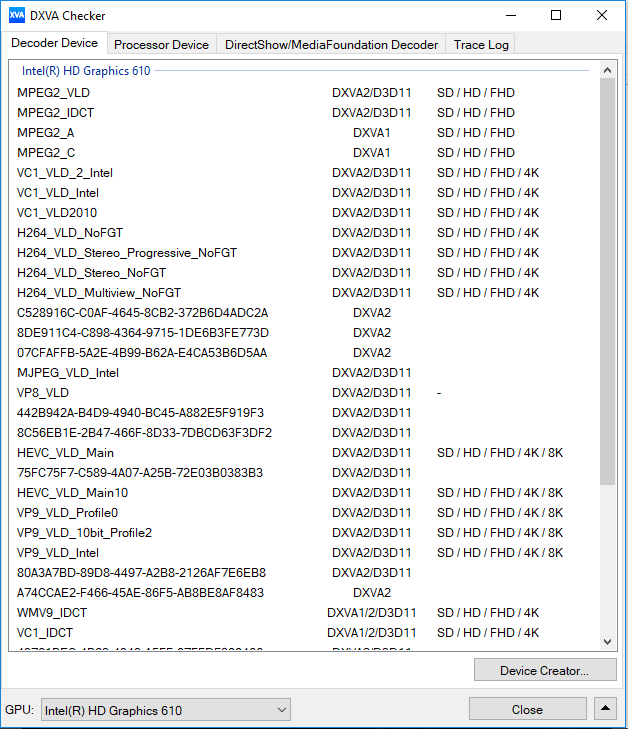Viewport: 628px width, 729px height.
Task: Select the WMV9_IDCT entry
Action: 303,613
